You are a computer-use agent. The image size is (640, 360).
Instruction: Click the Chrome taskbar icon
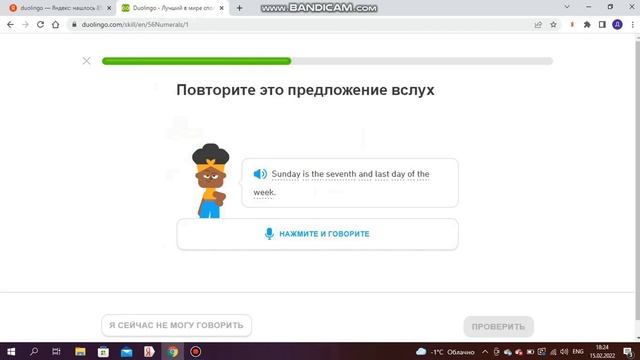click(x=172, y=351)
